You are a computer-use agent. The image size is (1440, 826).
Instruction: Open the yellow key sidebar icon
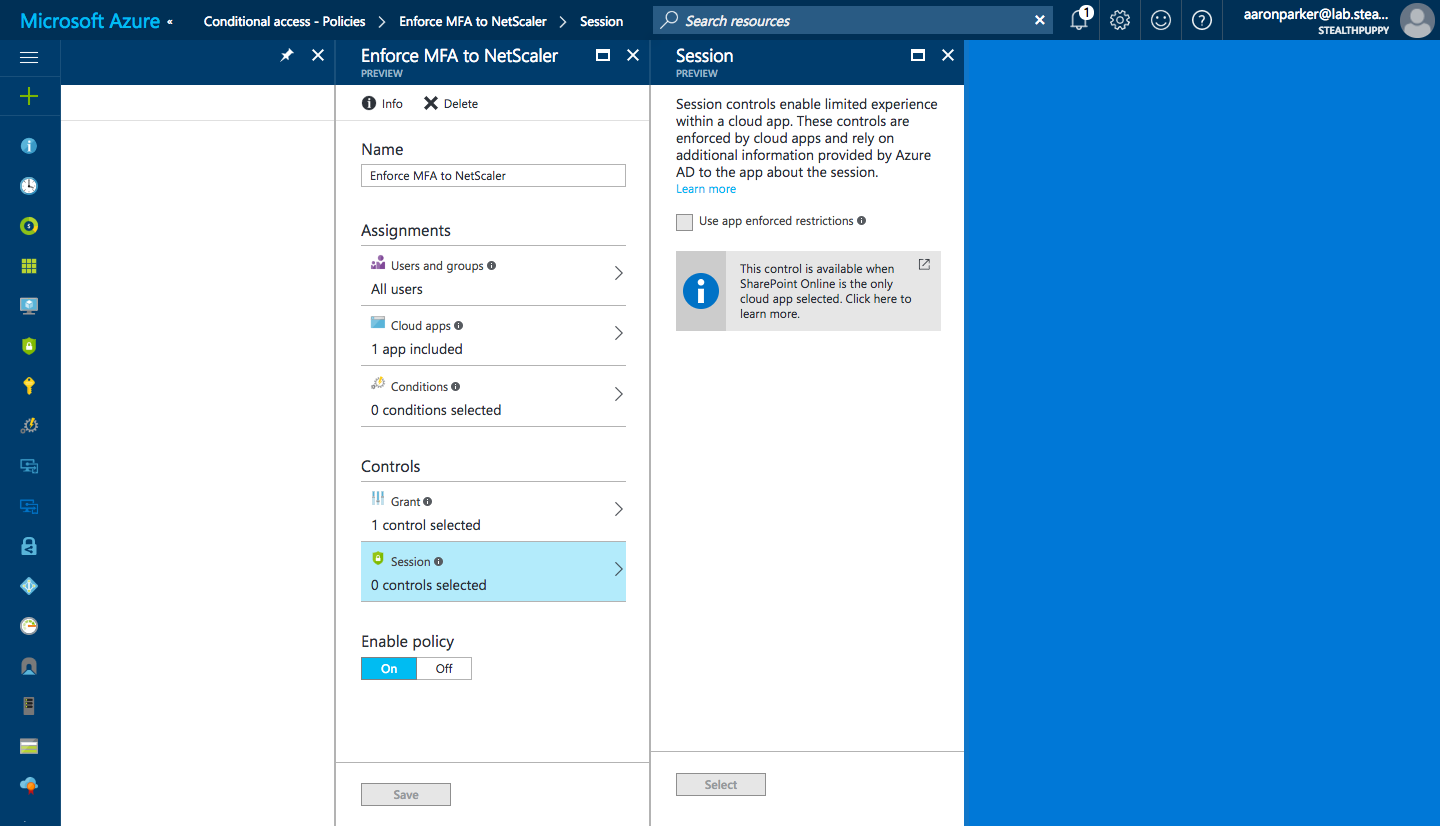pos(29,386)
